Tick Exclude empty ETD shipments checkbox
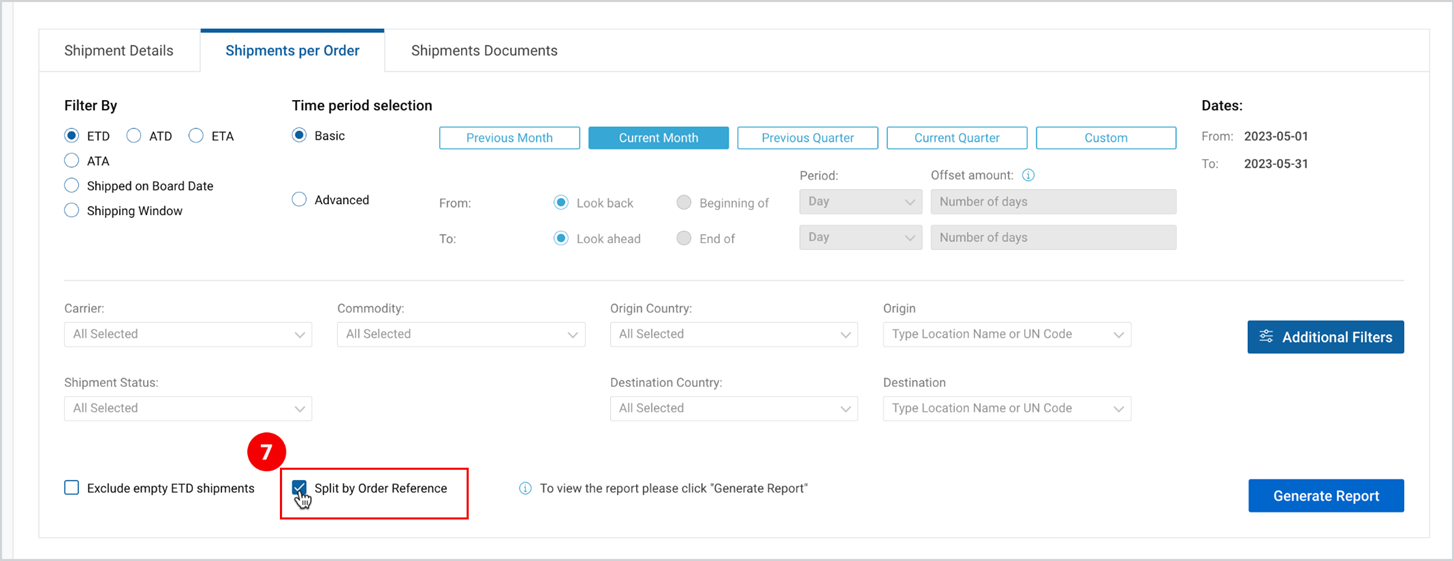The height and width of the screenshot is (561, 1454). (72, 488)
